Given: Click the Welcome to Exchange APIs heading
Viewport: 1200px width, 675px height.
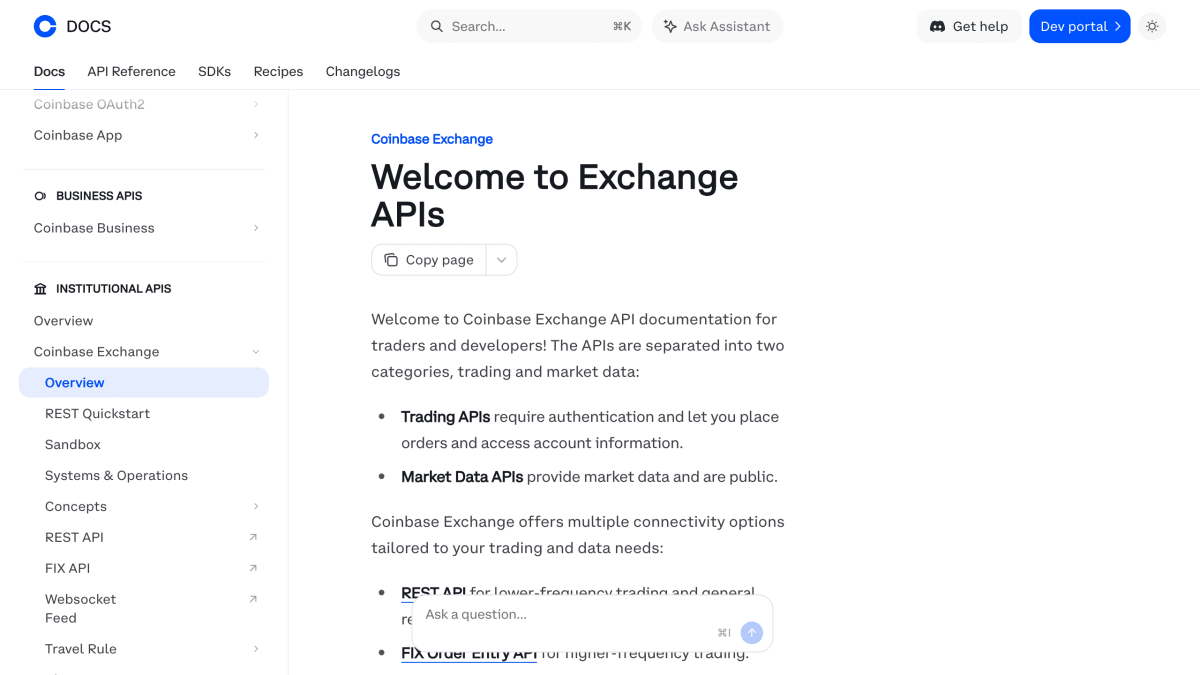Looking at the screenshot, I should (x=554, y=195).
